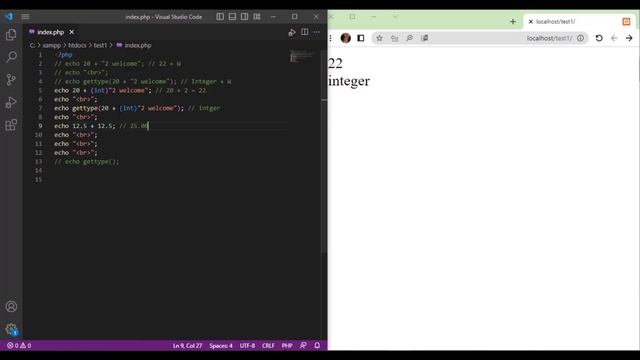Toggle the bottom panel layout button
The height and width of the screenshot is (360, 640).
[x=232, y=16]
